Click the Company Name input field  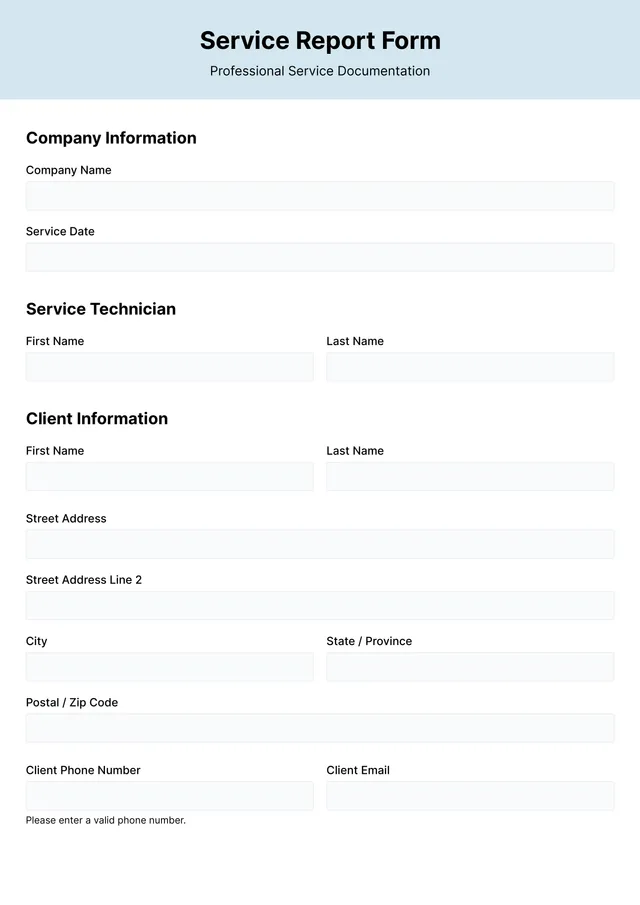320,195
